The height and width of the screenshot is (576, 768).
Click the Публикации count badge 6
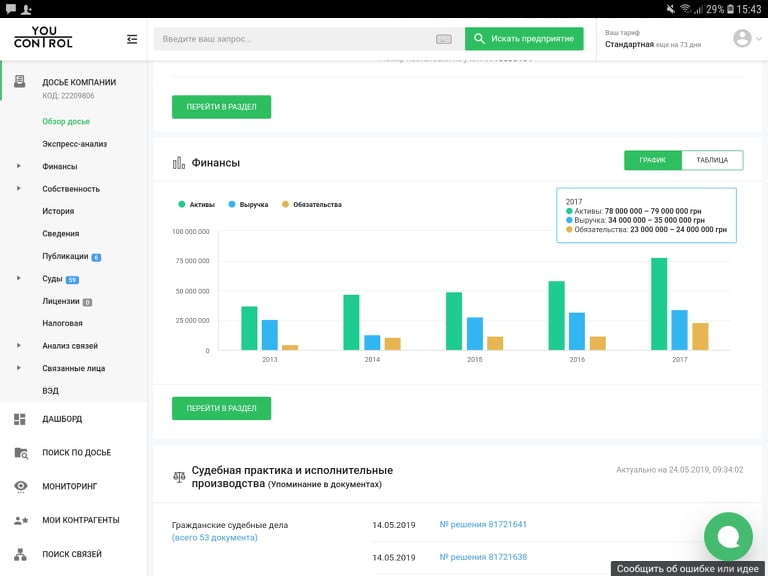click(x=96, y=257)
